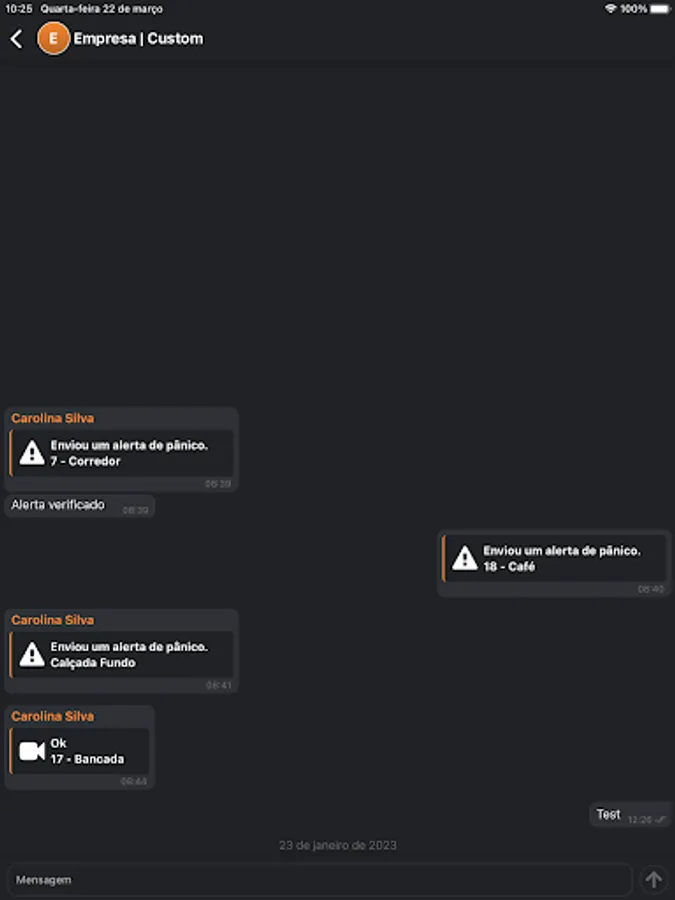The width and height of the screenshot is (675, 900).
Task: Tap the "23 de janeiro de 2023" date separator
Action: pyautogui.click(x=337, y=843)
